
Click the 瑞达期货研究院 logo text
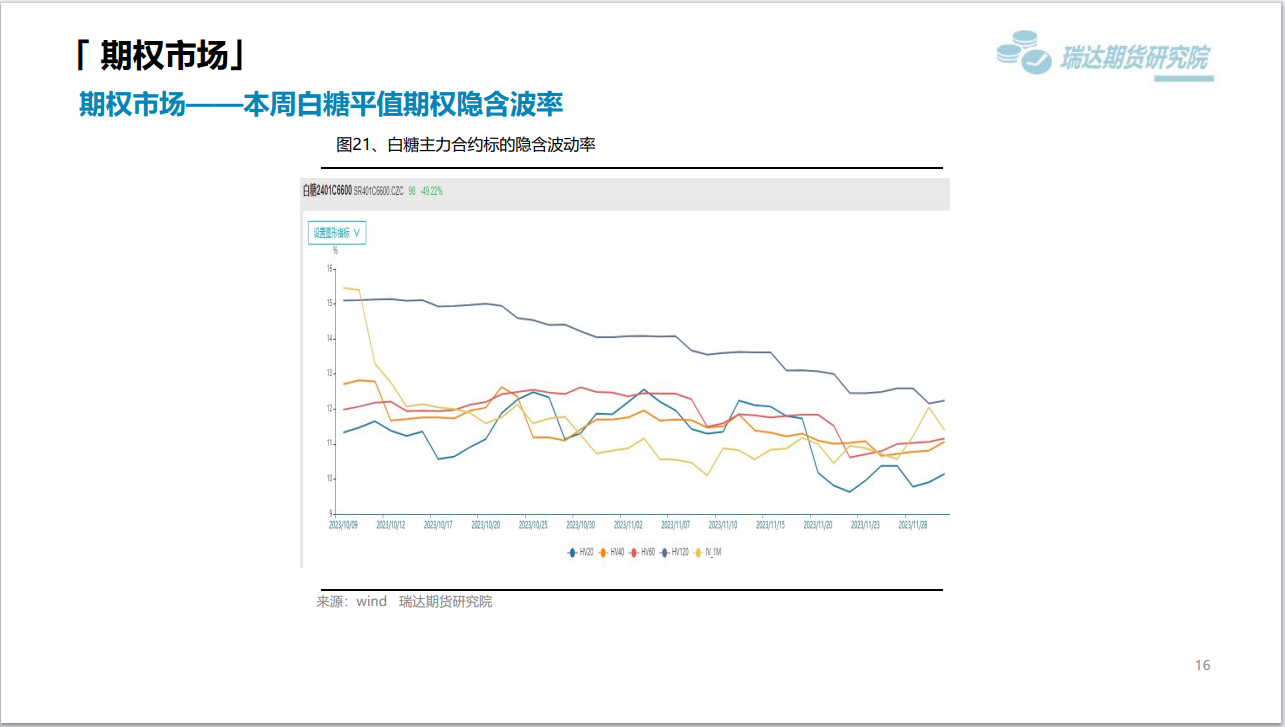pos(1134,58)
